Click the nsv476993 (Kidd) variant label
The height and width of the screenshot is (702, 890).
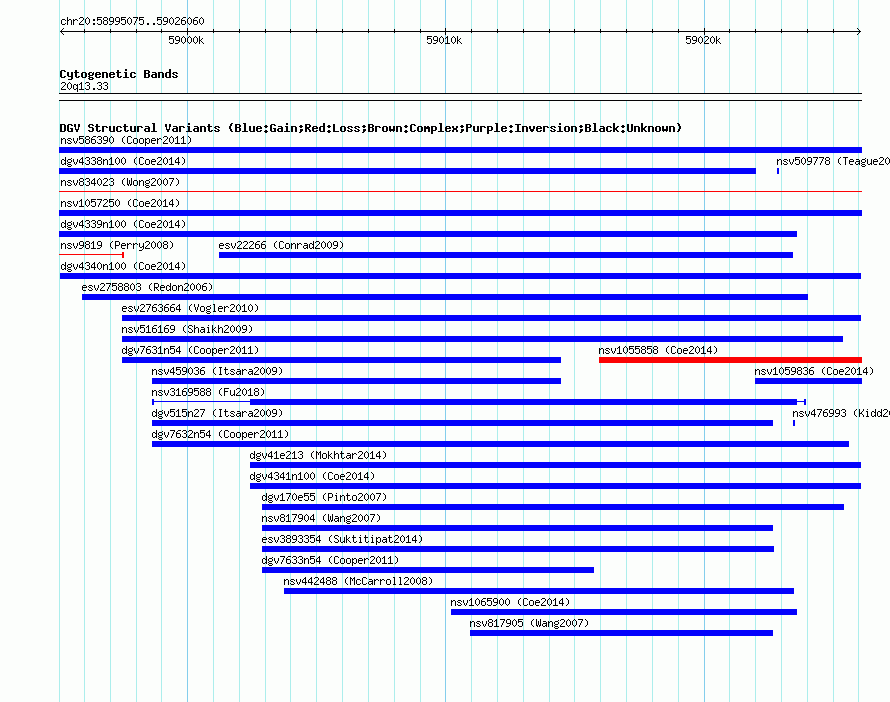[x=841, y=413]
